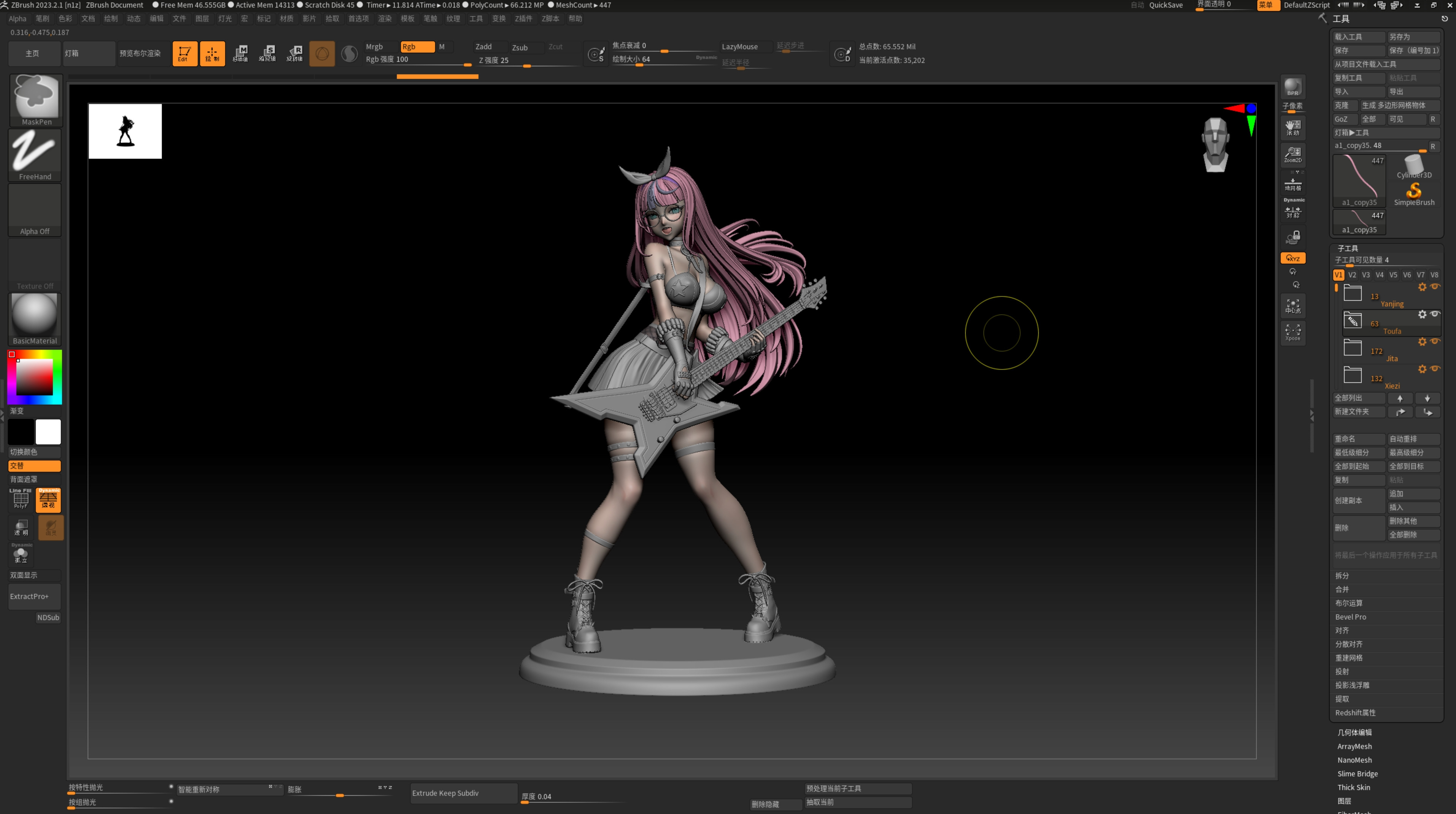Click the dynamic D dial icon near point count
The image size is (1456, 814).
843,54
